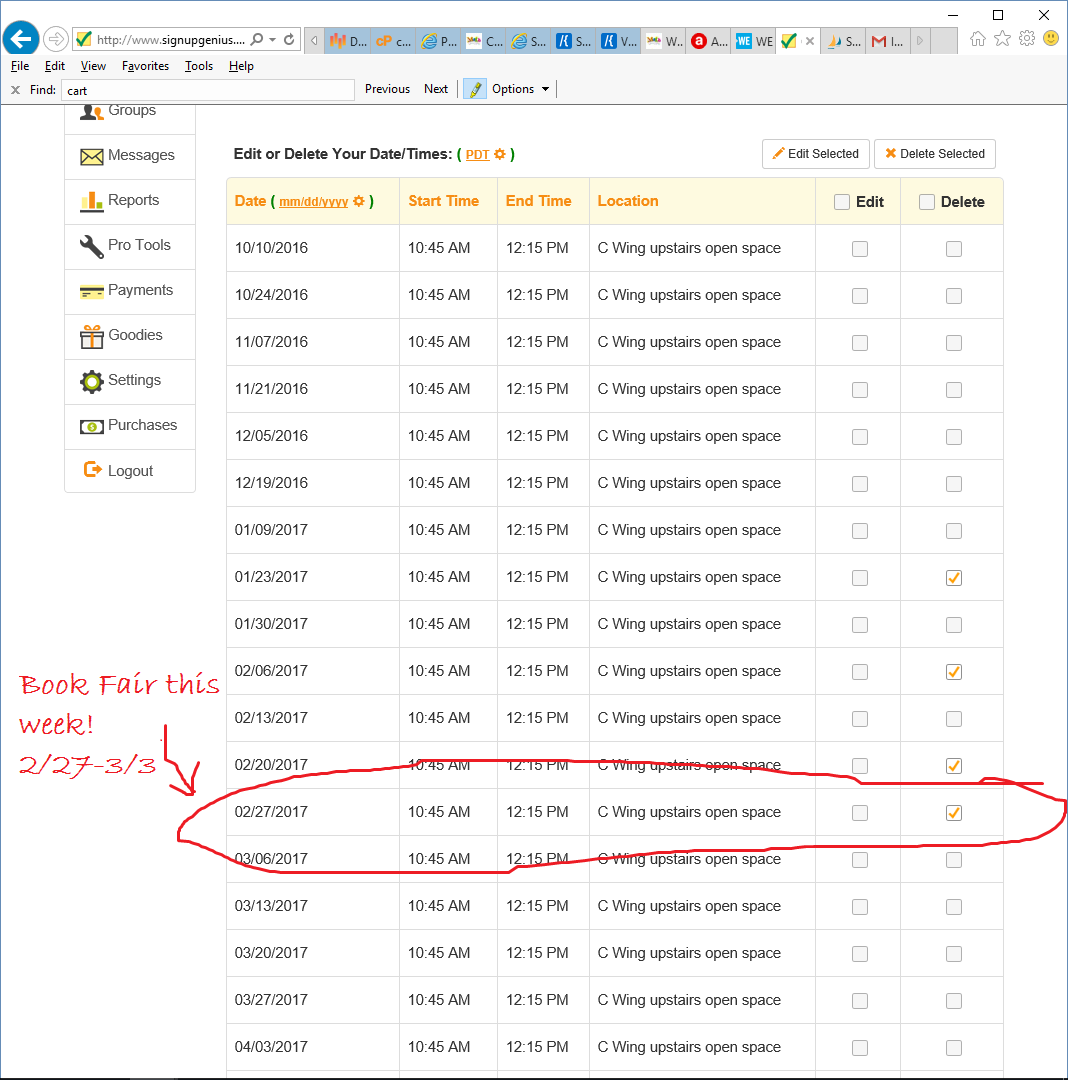This screenshot has height=1080, width=1068.
Task: Check Edit box for 03/13/2017 row
Action: (x=859, y=907)
